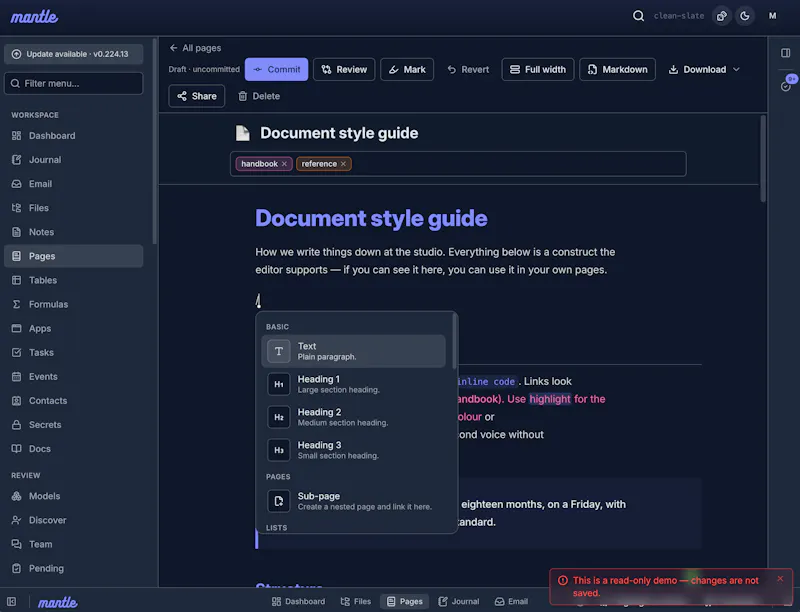The width and height of the screenshot is (800, 612).
Task: Click the inline code text
Action: pyautogui.click(x=486, y=381)
